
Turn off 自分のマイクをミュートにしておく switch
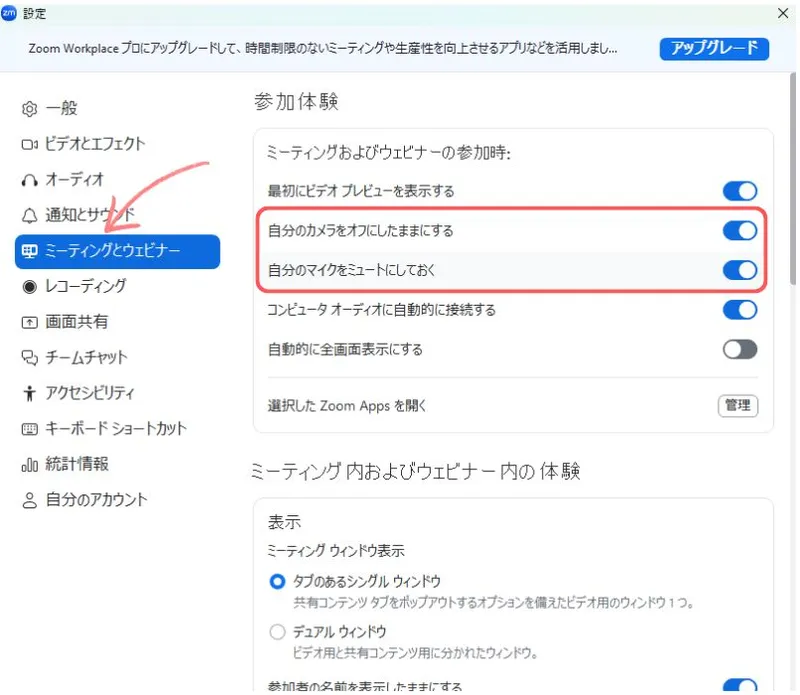pyautogui.click(x=739, y=270)
